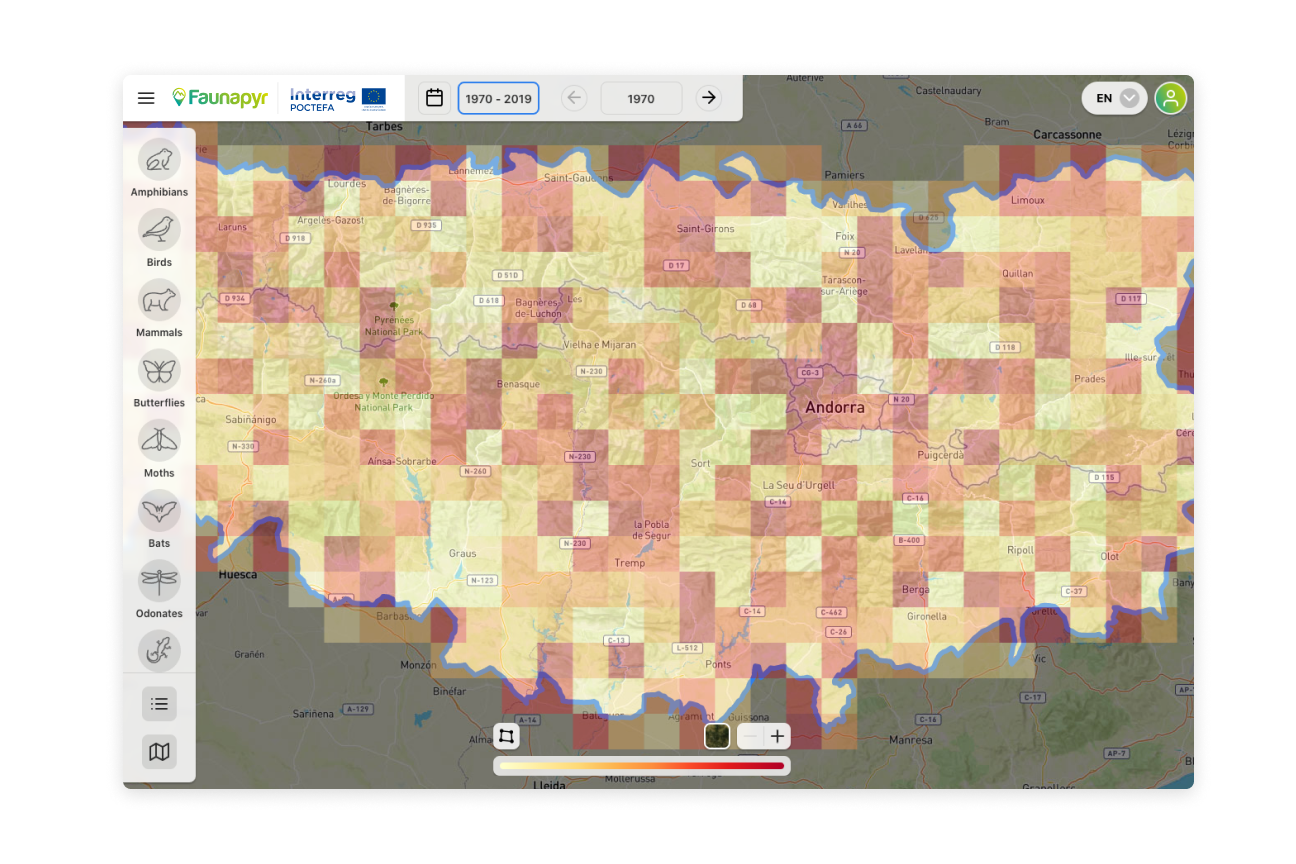Click the Ponts town label

718,664
